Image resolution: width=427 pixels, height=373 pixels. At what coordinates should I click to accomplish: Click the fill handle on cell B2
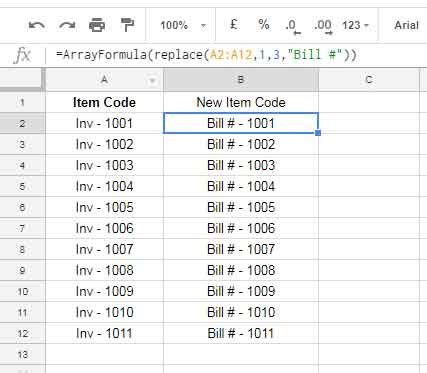(x=318, y=133)
